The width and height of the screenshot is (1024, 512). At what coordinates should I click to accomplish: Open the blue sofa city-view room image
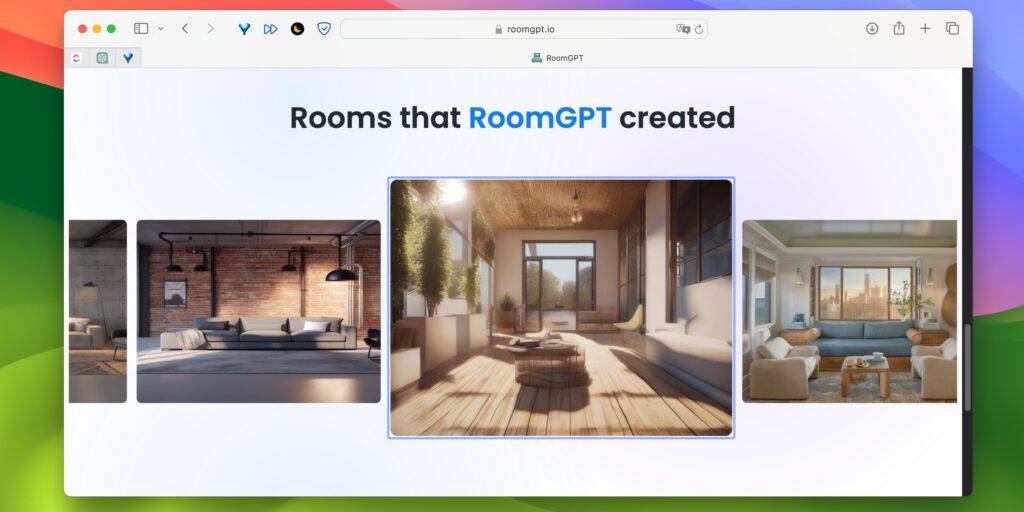click(x=849, y=311)
